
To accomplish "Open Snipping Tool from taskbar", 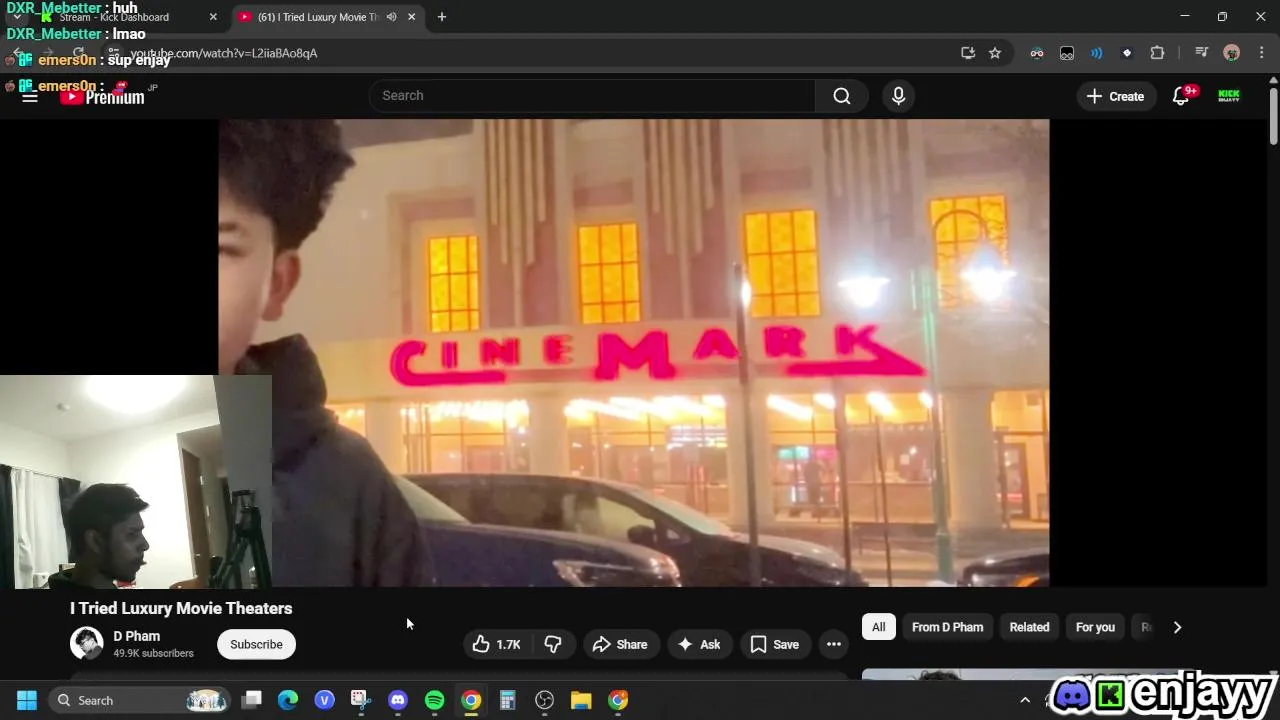I will point(361,700).
